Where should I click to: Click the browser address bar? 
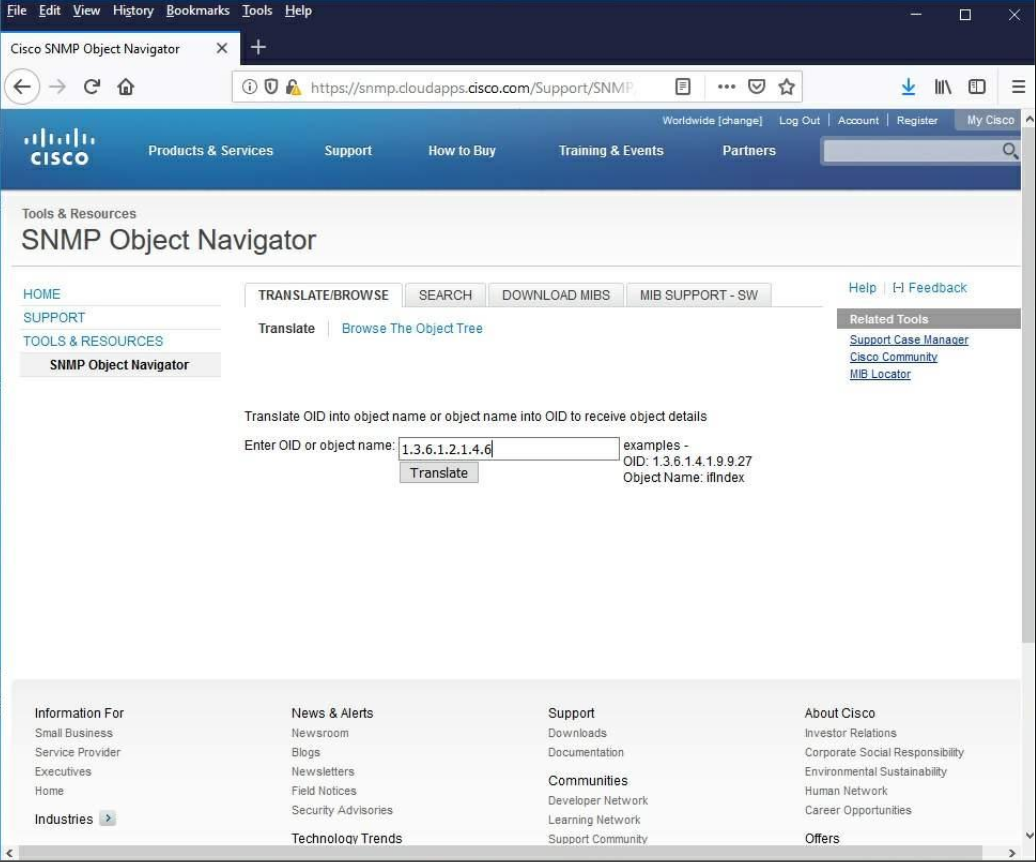point(472,87)
